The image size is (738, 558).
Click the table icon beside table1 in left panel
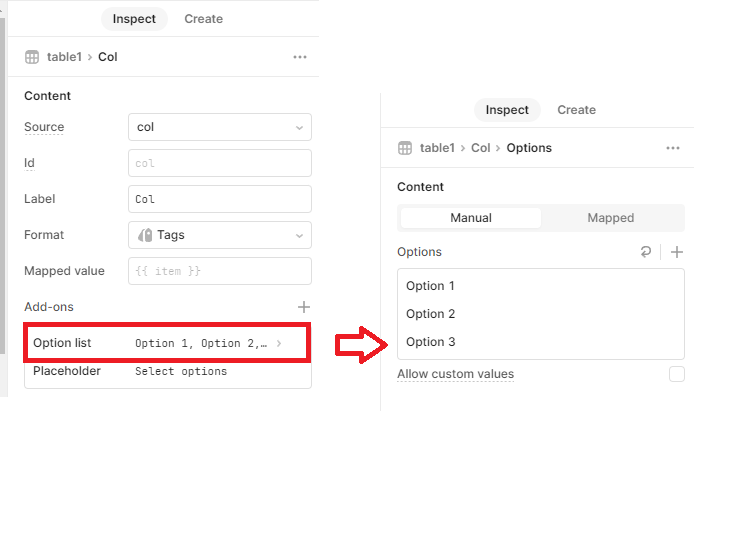32,57
